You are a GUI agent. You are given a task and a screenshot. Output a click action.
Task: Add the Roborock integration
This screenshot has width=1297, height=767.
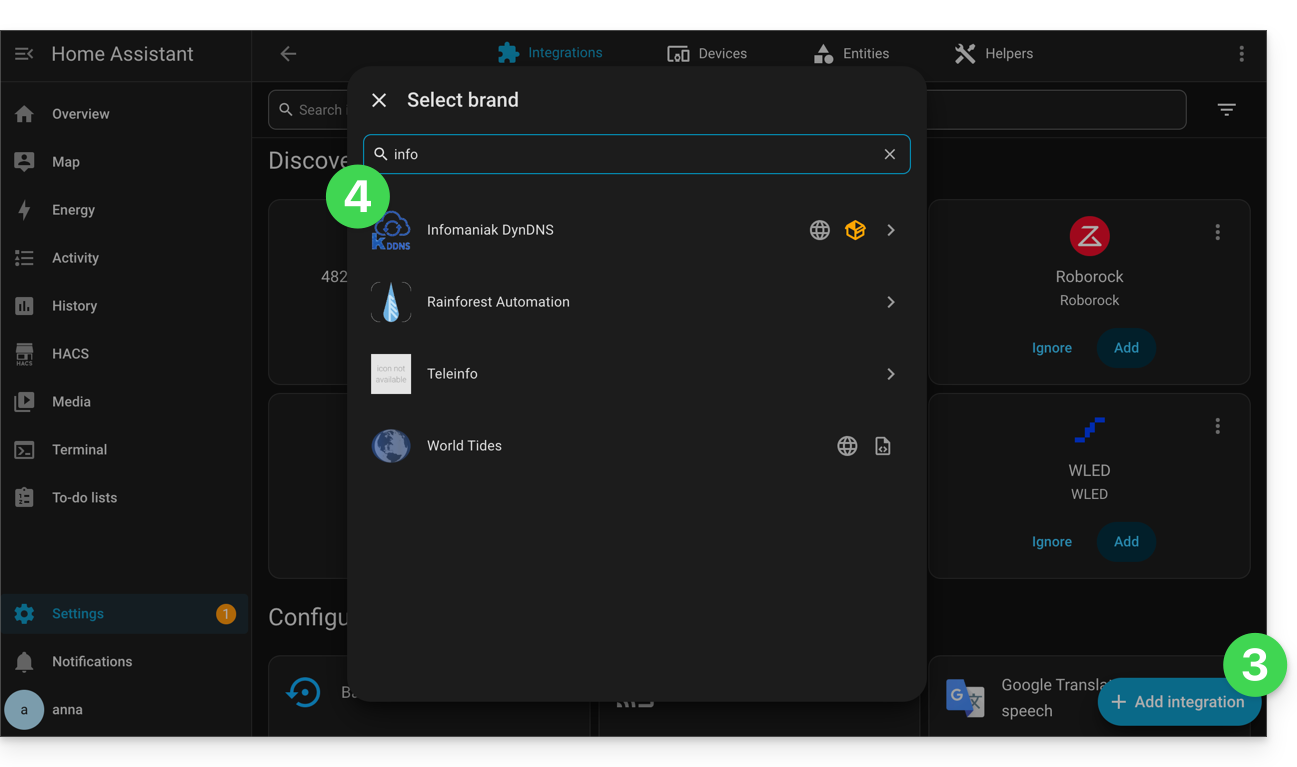[x=1126, y=348]
